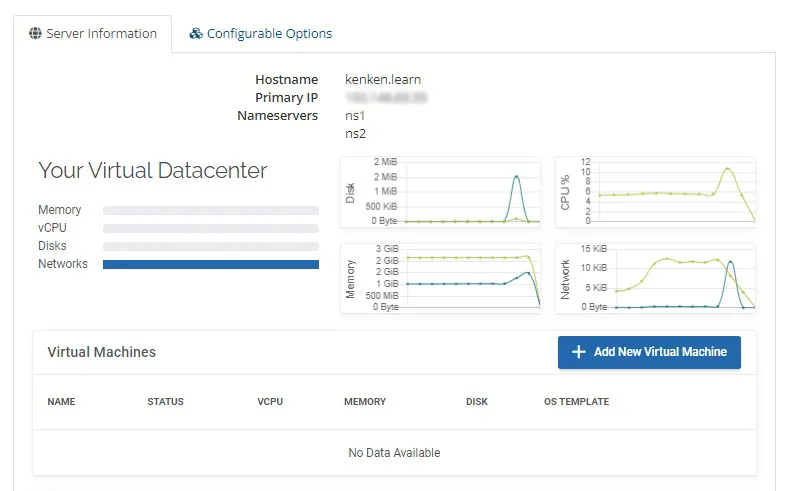The image size is (792, 491).
Task: Click the Memory usage progress bar
Action: coord(211,210)
